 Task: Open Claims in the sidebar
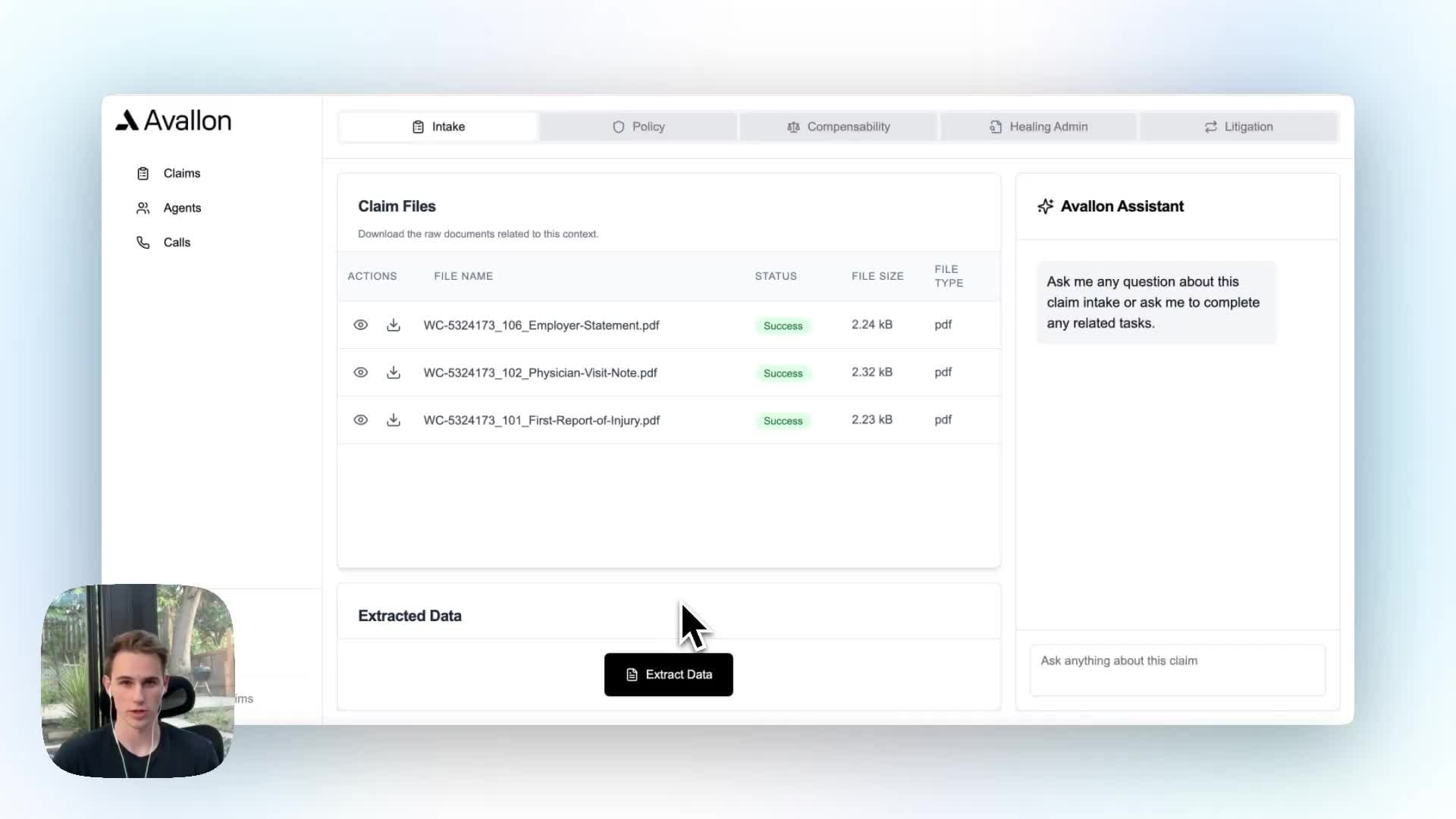[181, 174]
